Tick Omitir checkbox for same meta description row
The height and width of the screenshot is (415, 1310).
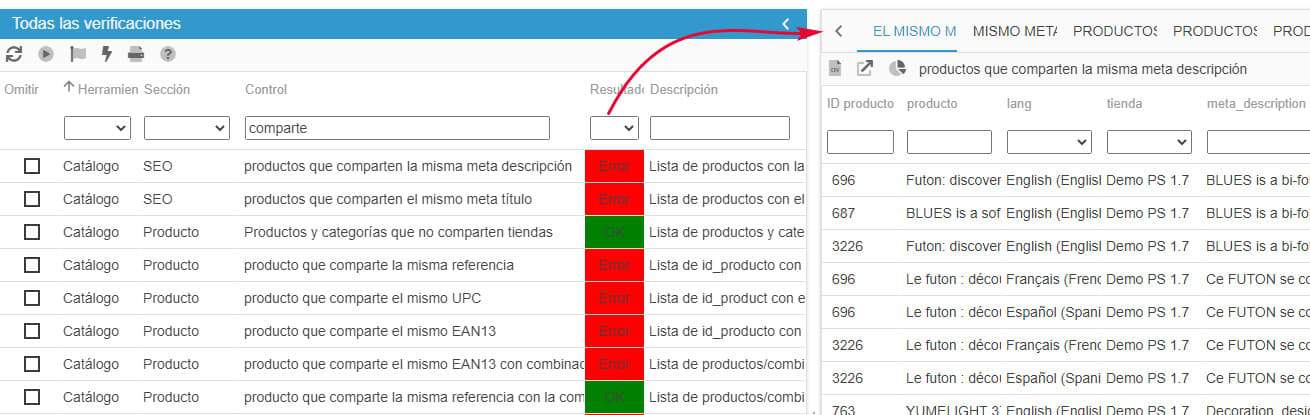coord(32,166)
